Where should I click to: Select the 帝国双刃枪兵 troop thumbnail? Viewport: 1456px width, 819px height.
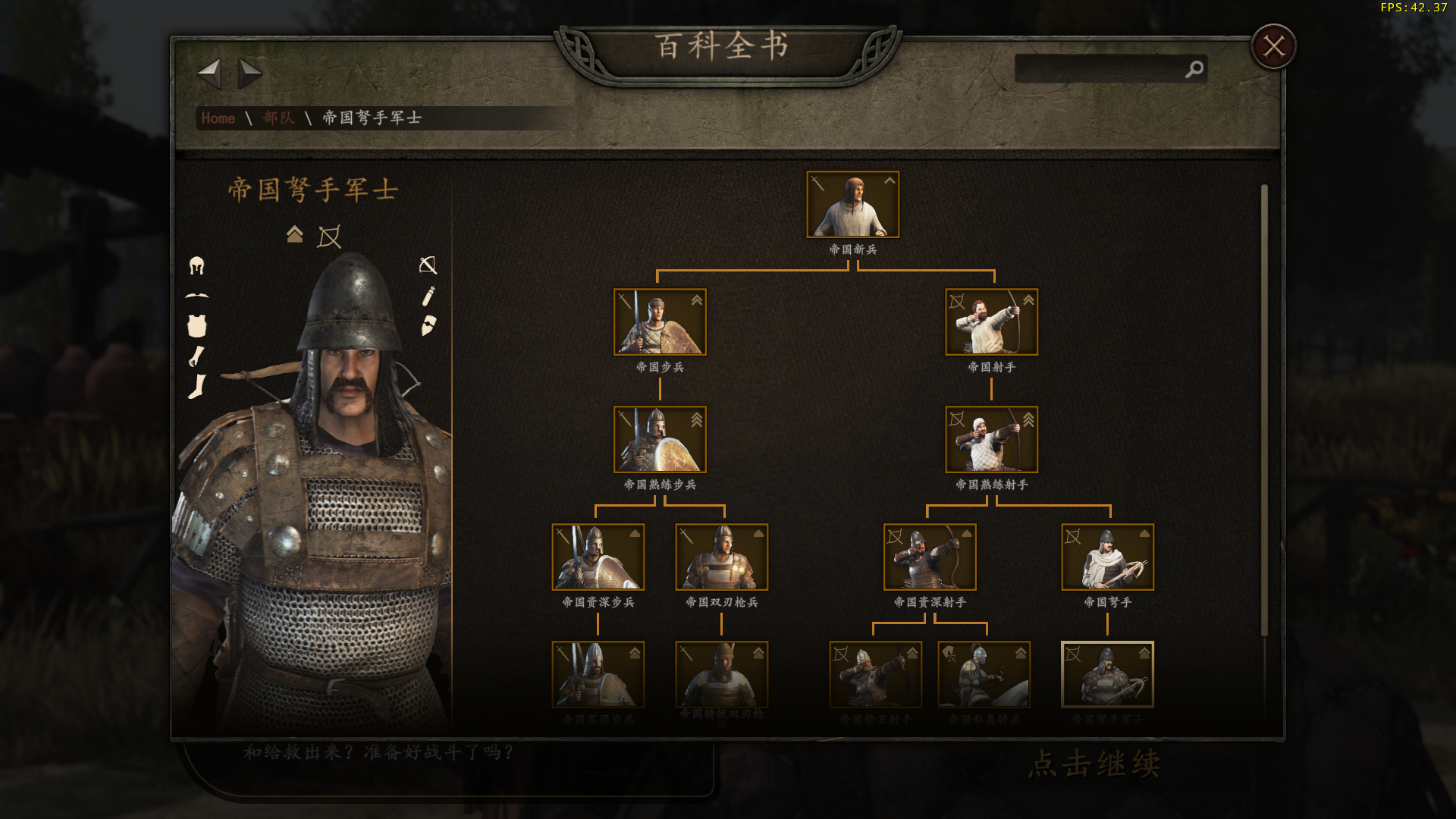(721, 557)
